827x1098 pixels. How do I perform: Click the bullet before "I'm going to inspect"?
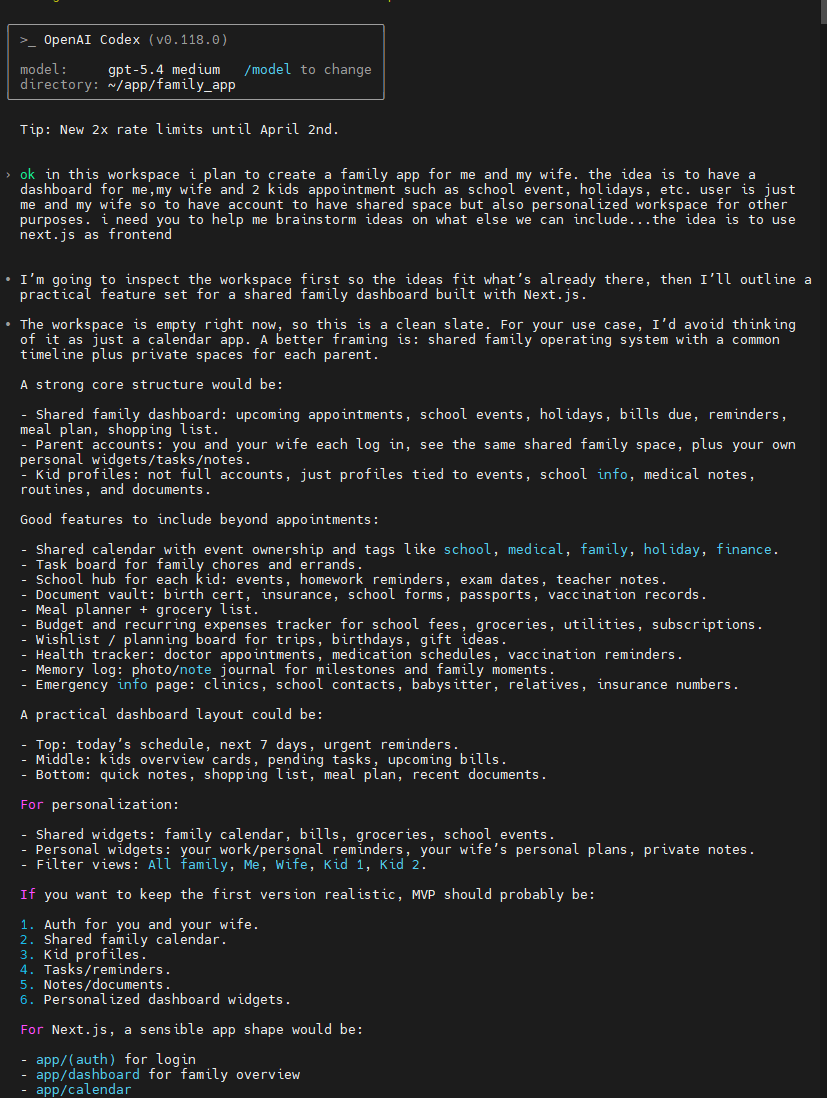pos(8,280)
